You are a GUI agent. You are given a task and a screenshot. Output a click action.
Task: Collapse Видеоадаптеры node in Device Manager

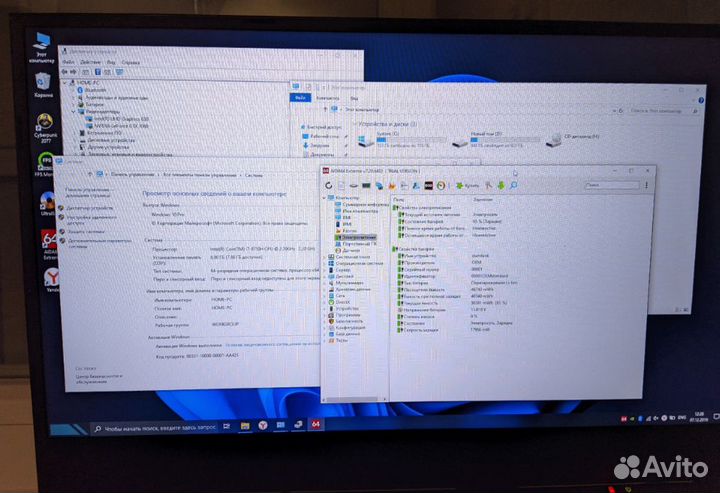(x=73, y=112)
